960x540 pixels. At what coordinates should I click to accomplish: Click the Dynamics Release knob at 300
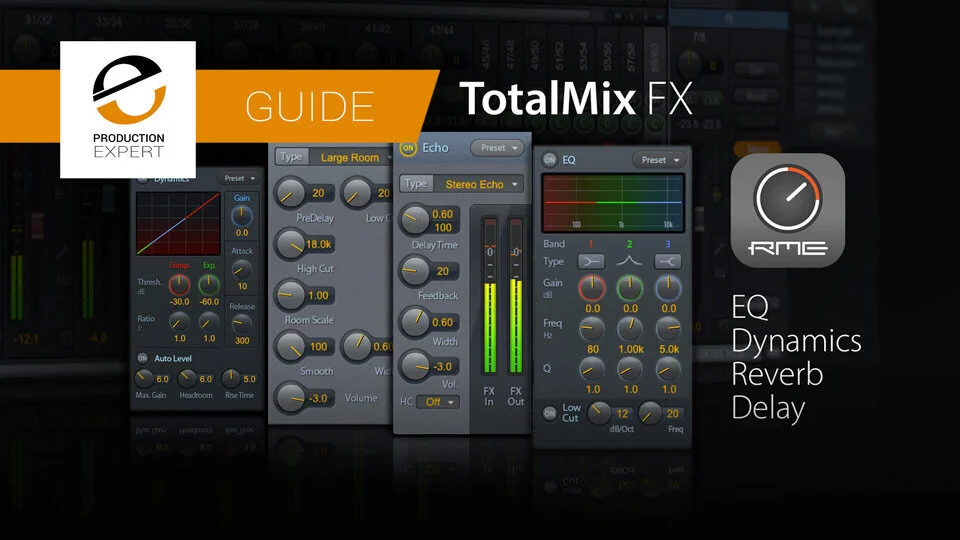(x=241, y=324)
